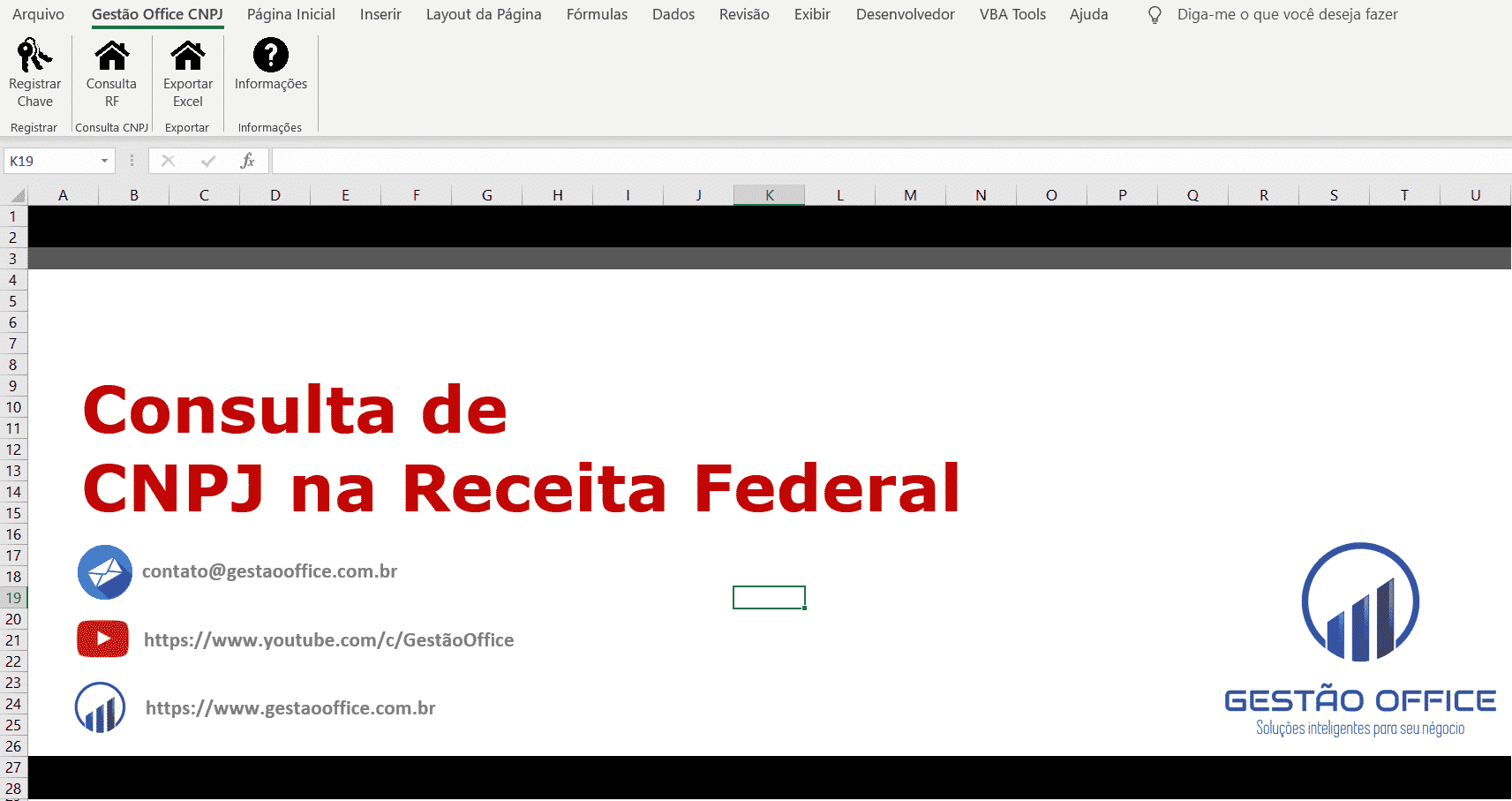
Task: Click the red YouTube play icon
Action: (102, 639)
